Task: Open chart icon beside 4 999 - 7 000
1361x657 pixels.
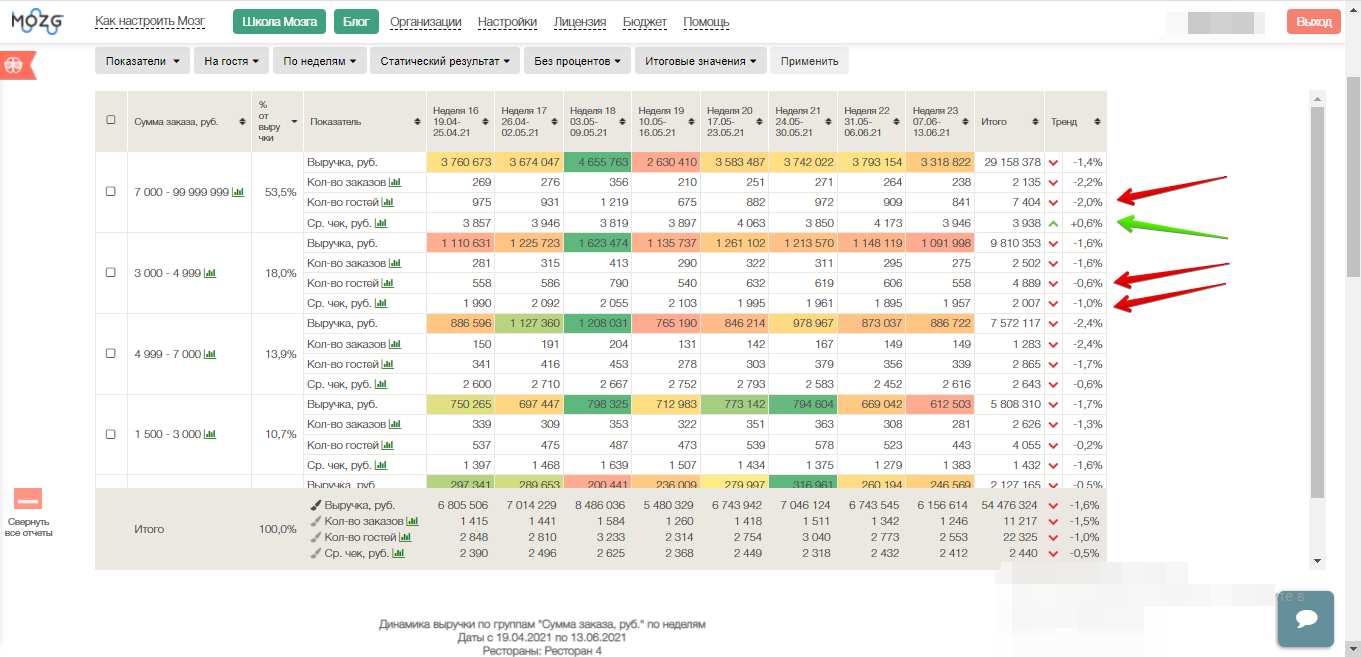Action: click(x=210, y=354)
